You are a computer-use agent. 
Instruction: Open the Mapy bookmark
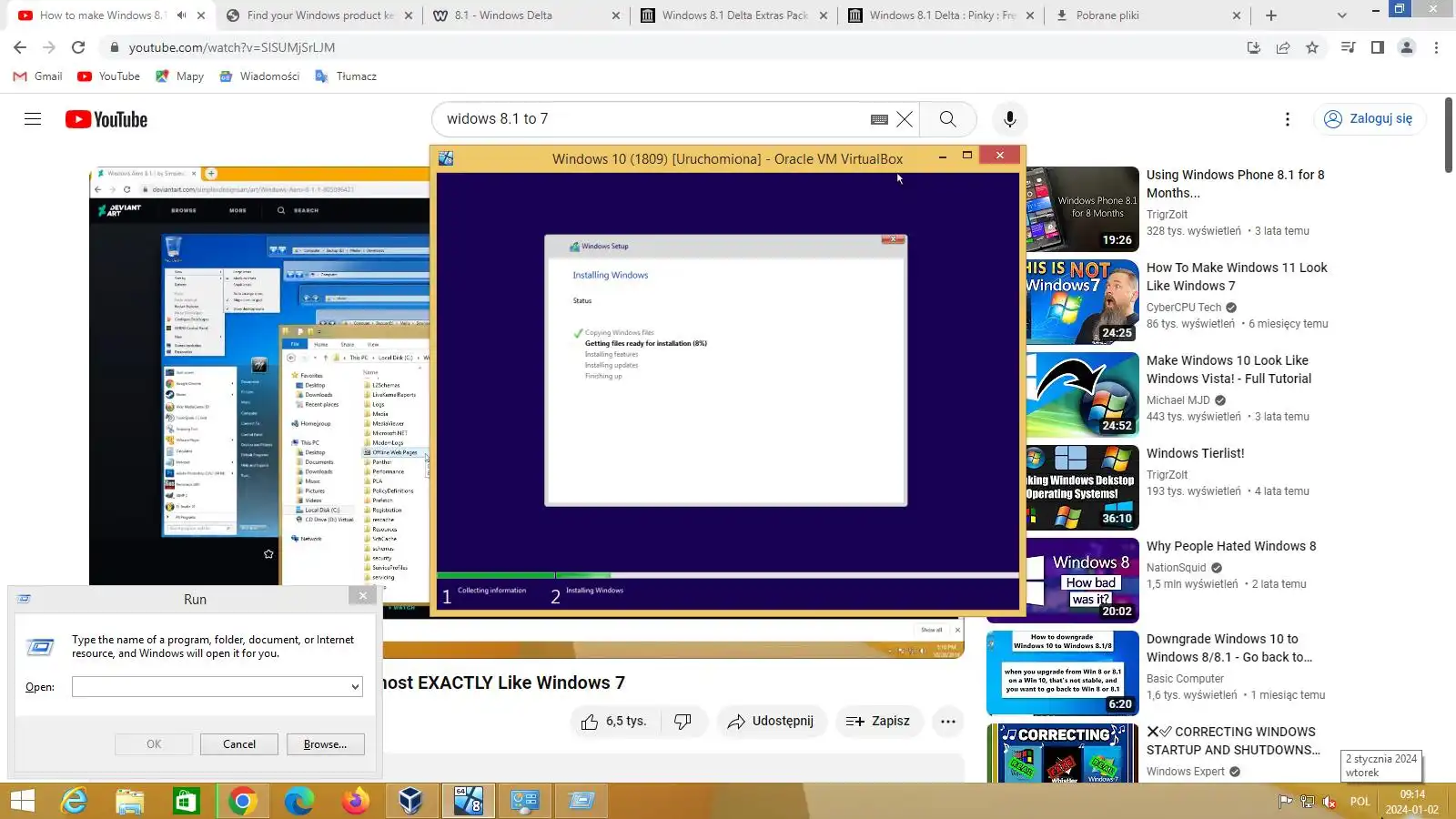click(x=179, y=76)
